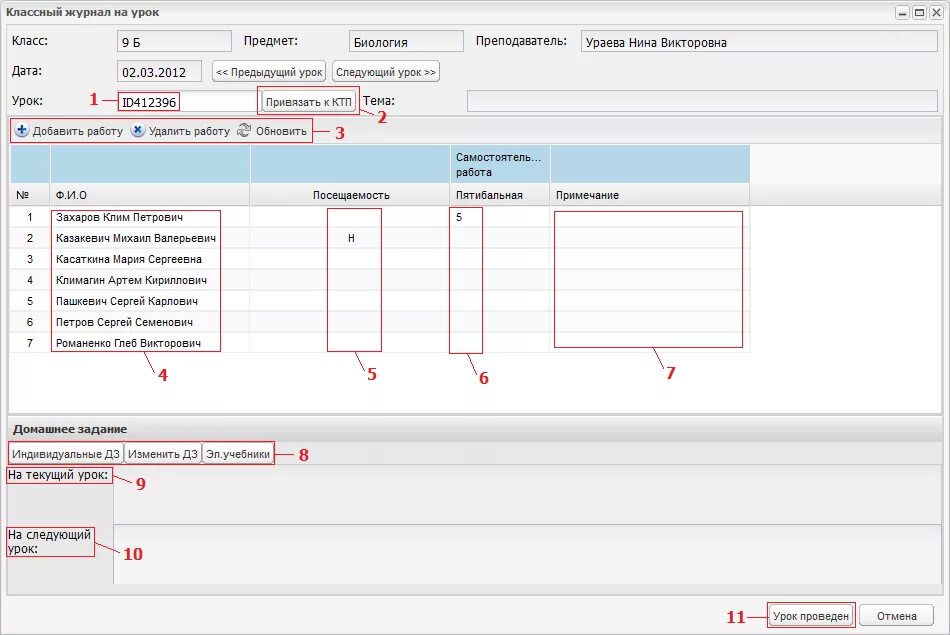
Task: Select student Казакевич Михаил Валерьевич
Action: 136,238
